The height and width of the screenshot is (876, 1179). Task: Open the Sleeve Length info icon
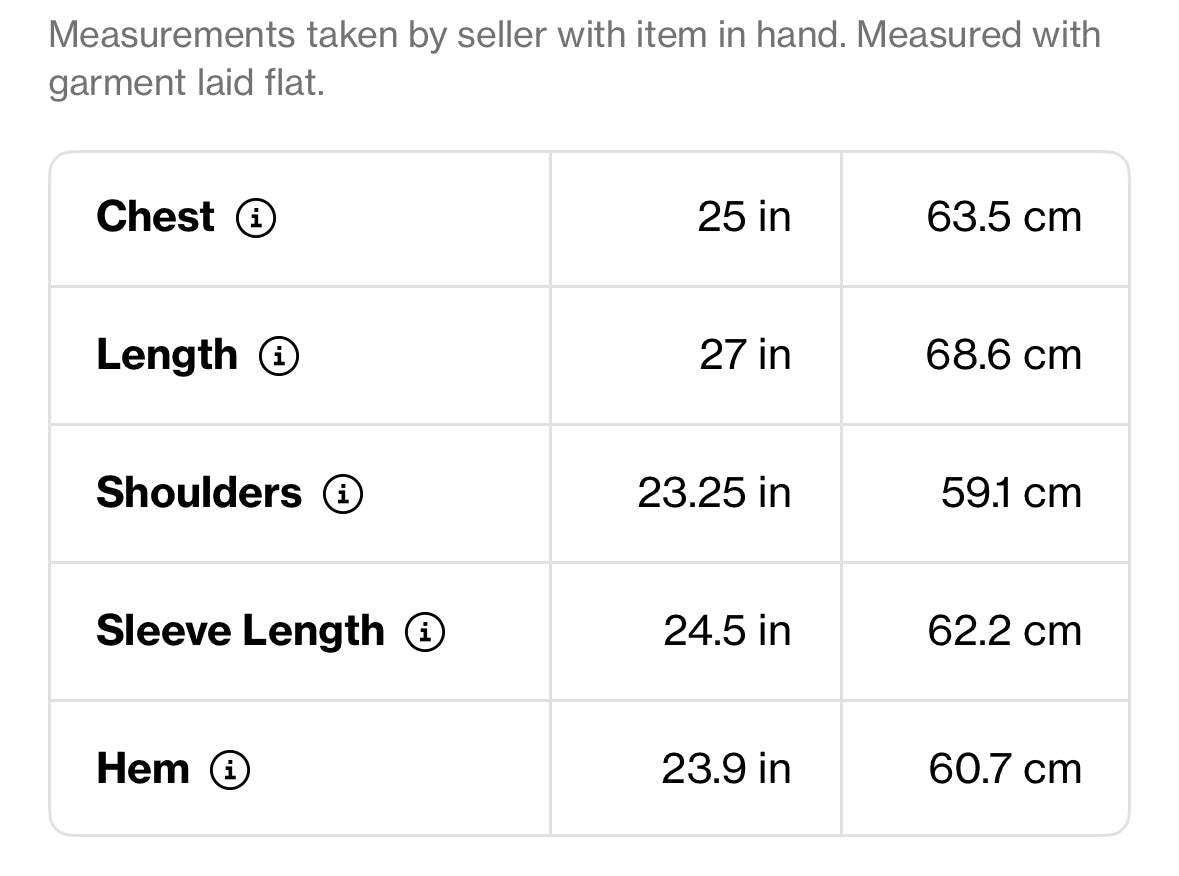click(425, 632)
